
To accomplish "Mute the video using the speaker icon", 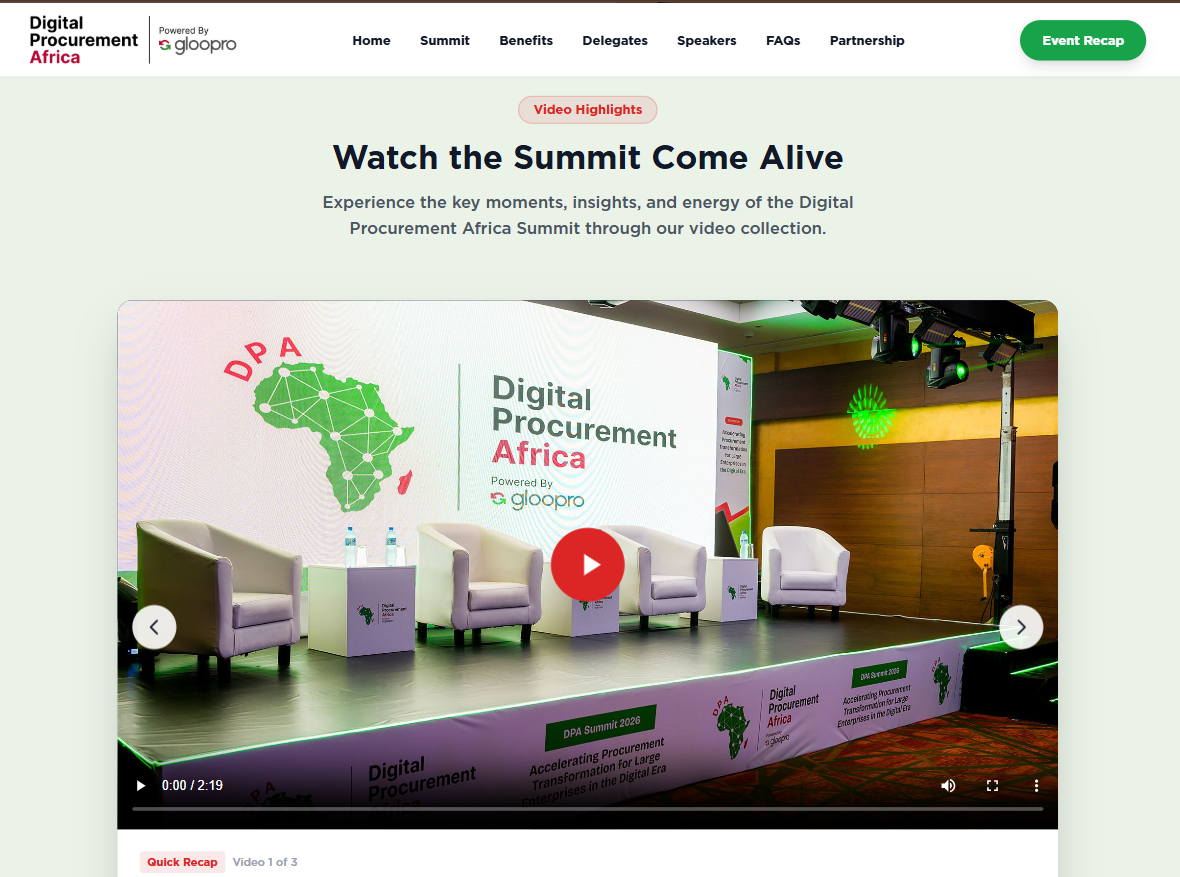I will [948, 785].
